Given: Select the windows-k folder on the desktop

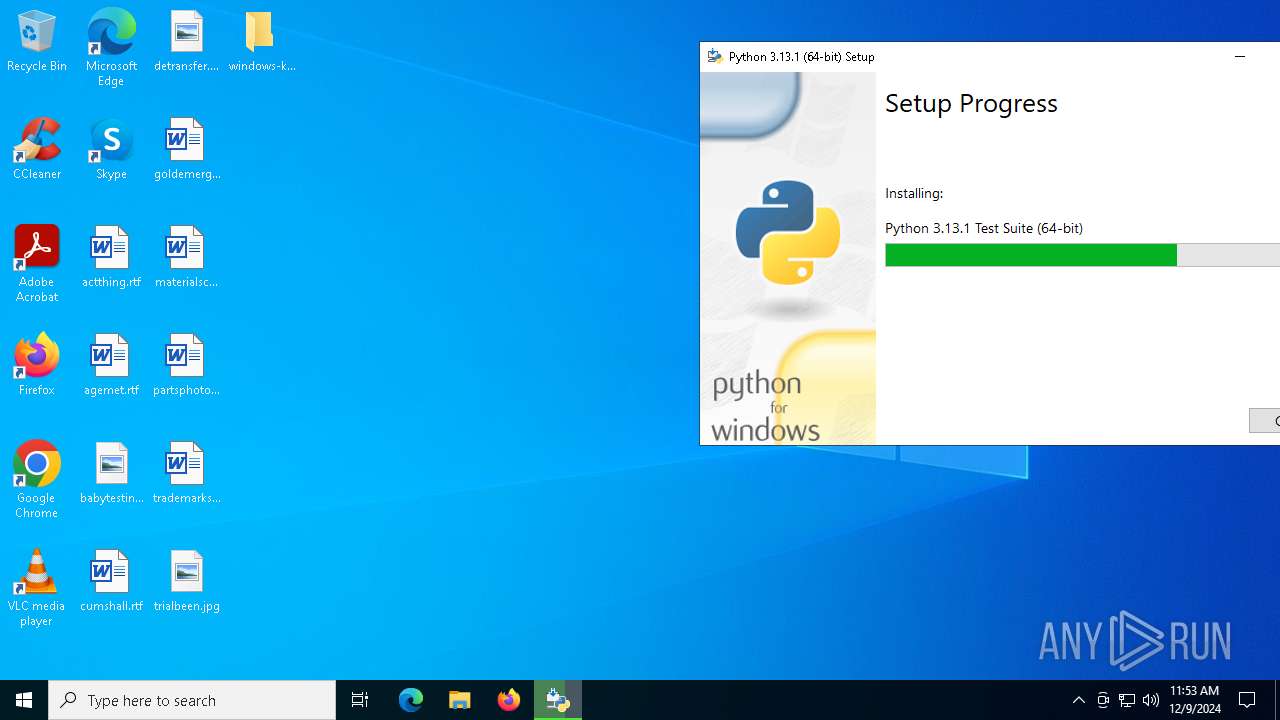Looking at the screenshot, I should tap(261, 42).
